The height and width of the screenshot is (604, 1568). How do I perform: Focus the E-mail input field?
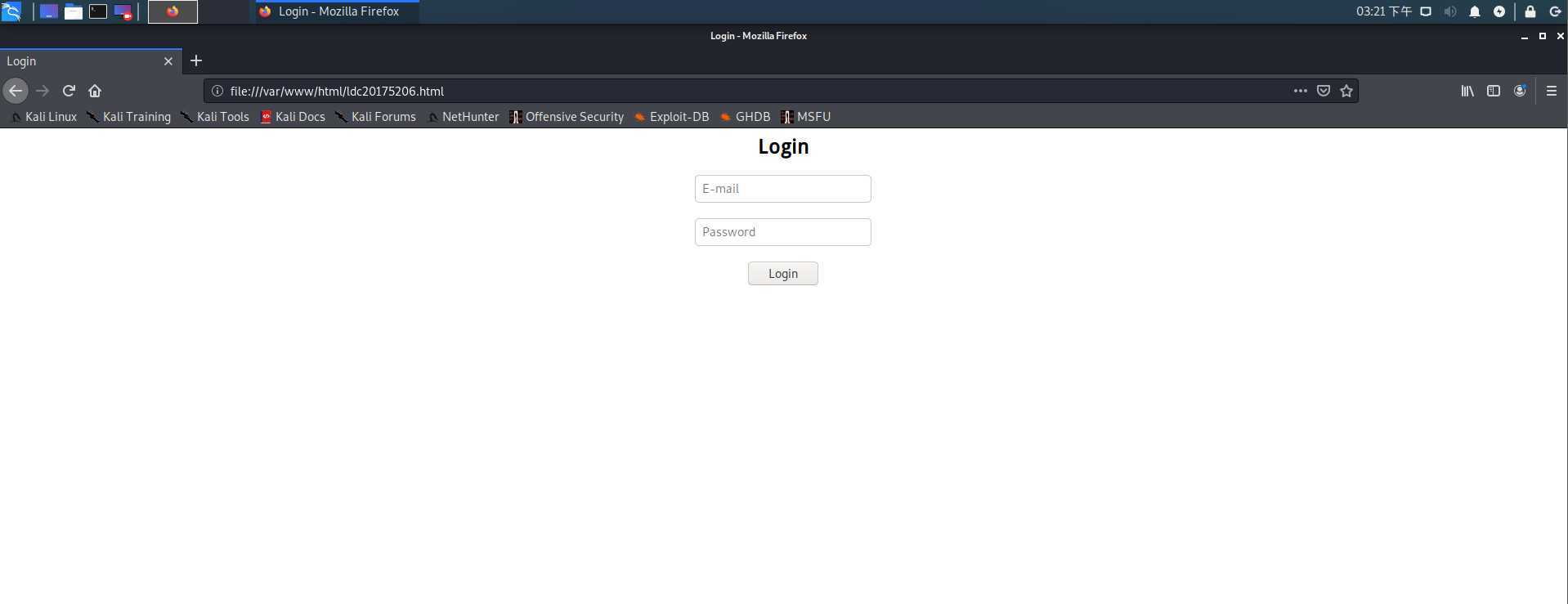coord(783,189)
